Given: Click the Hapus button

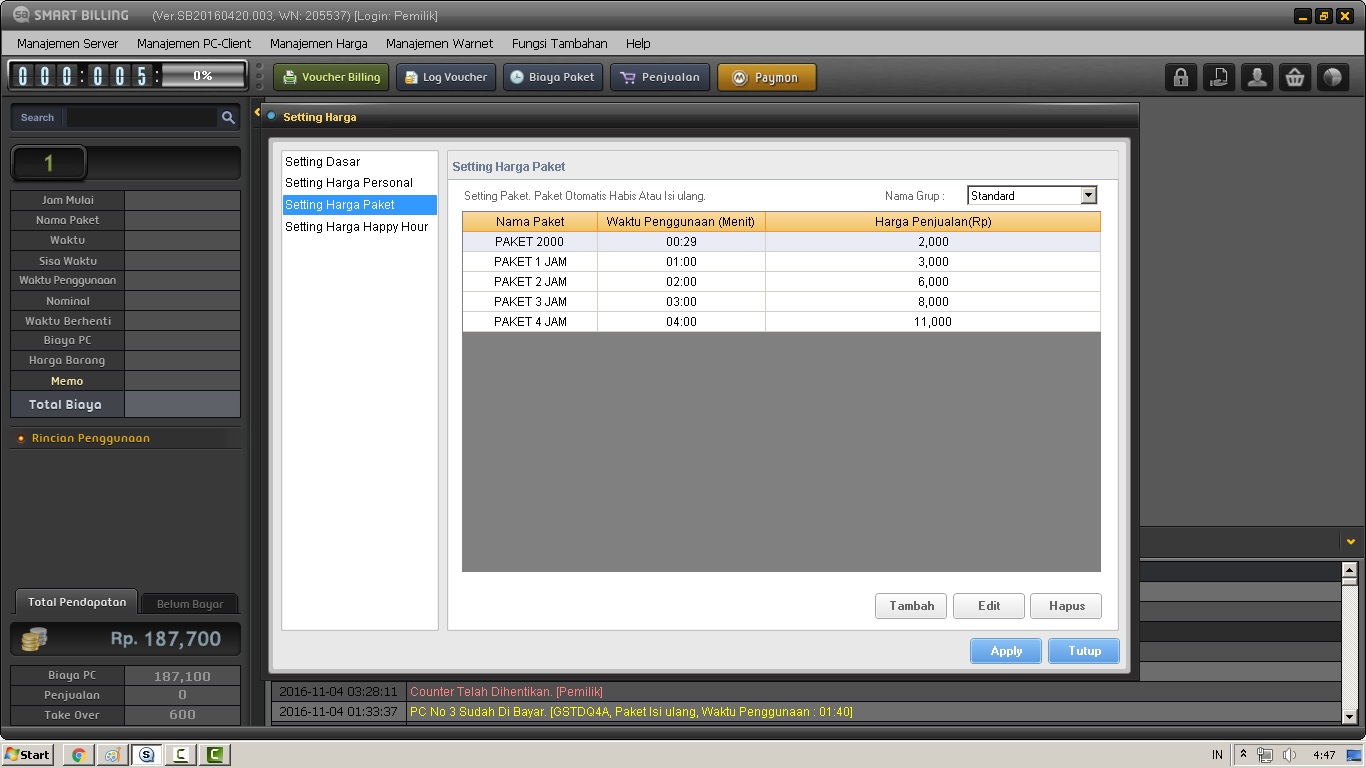Looking at the screenshot, I should point(1066,606).
